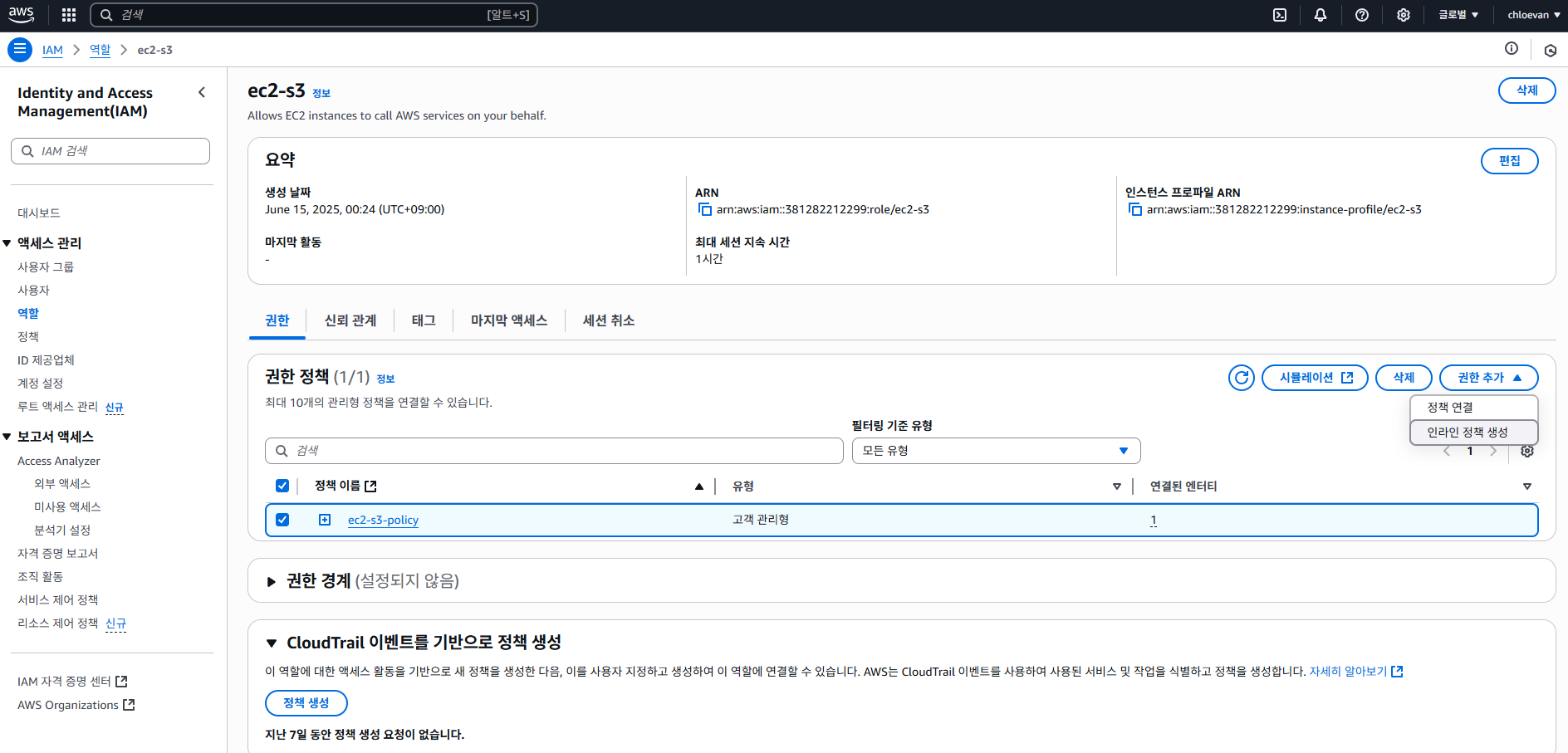1568x753 pixels.
Task: Select Create inline policy menu option
Action: click(1473, 433)
